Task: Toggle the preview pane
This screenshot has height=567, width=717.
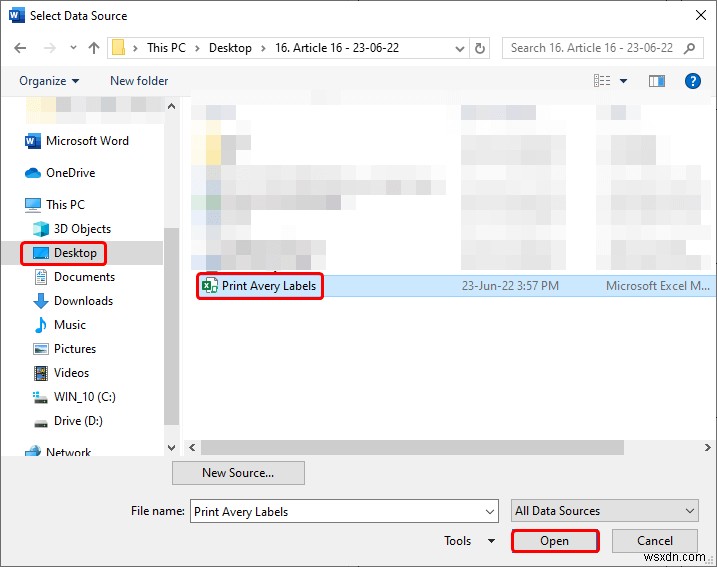Action: coord(657,81)
